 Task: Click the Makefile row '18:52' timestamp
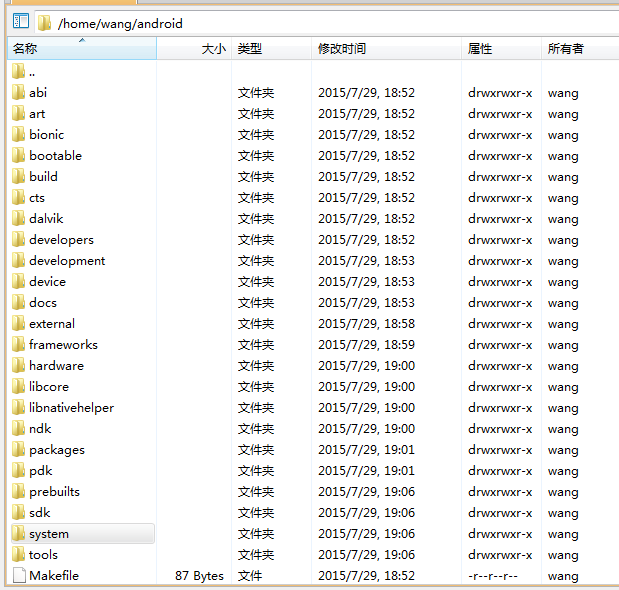coord(400,575)
